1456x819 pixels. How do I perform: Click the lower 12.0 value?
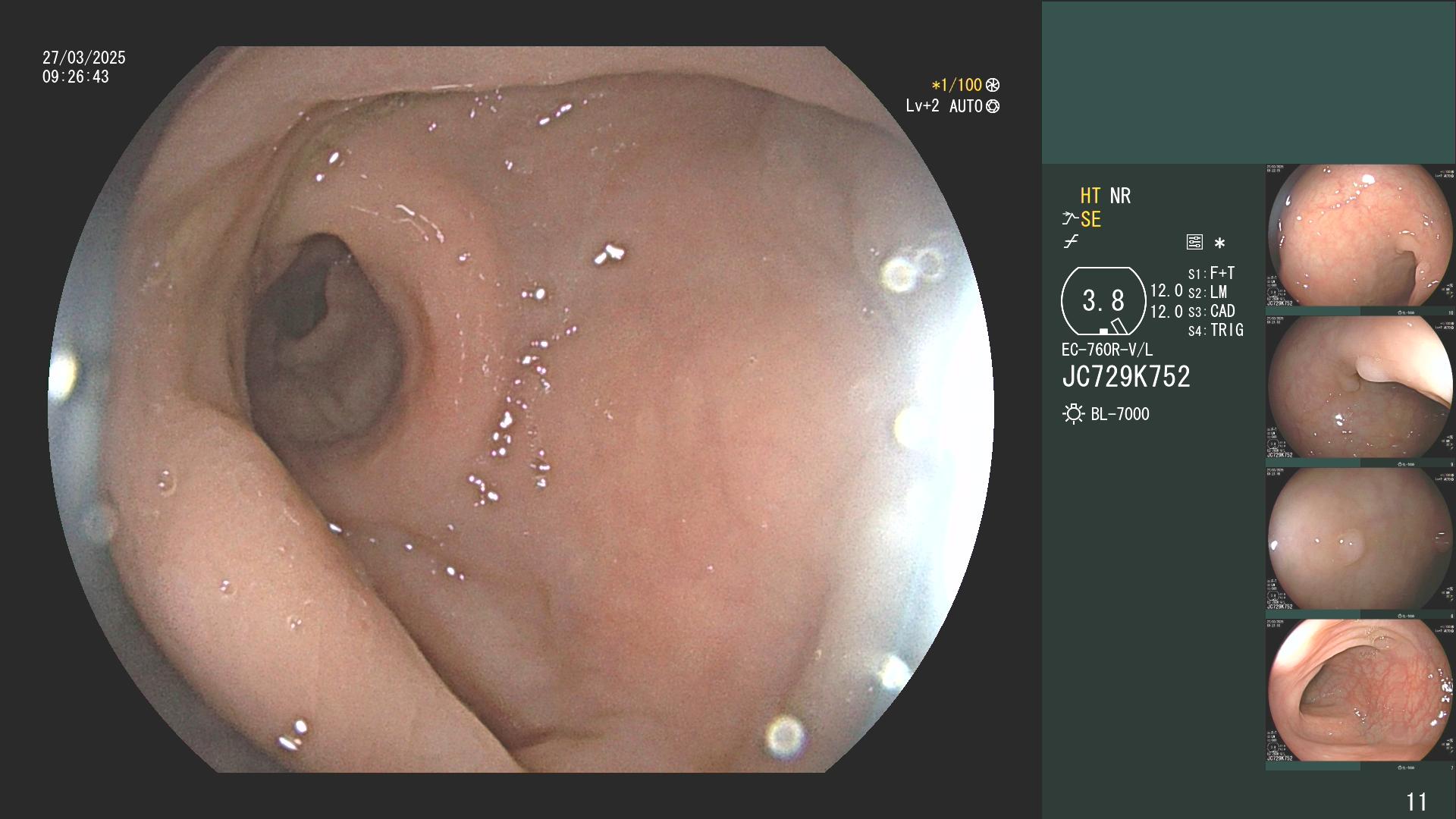1166,312
